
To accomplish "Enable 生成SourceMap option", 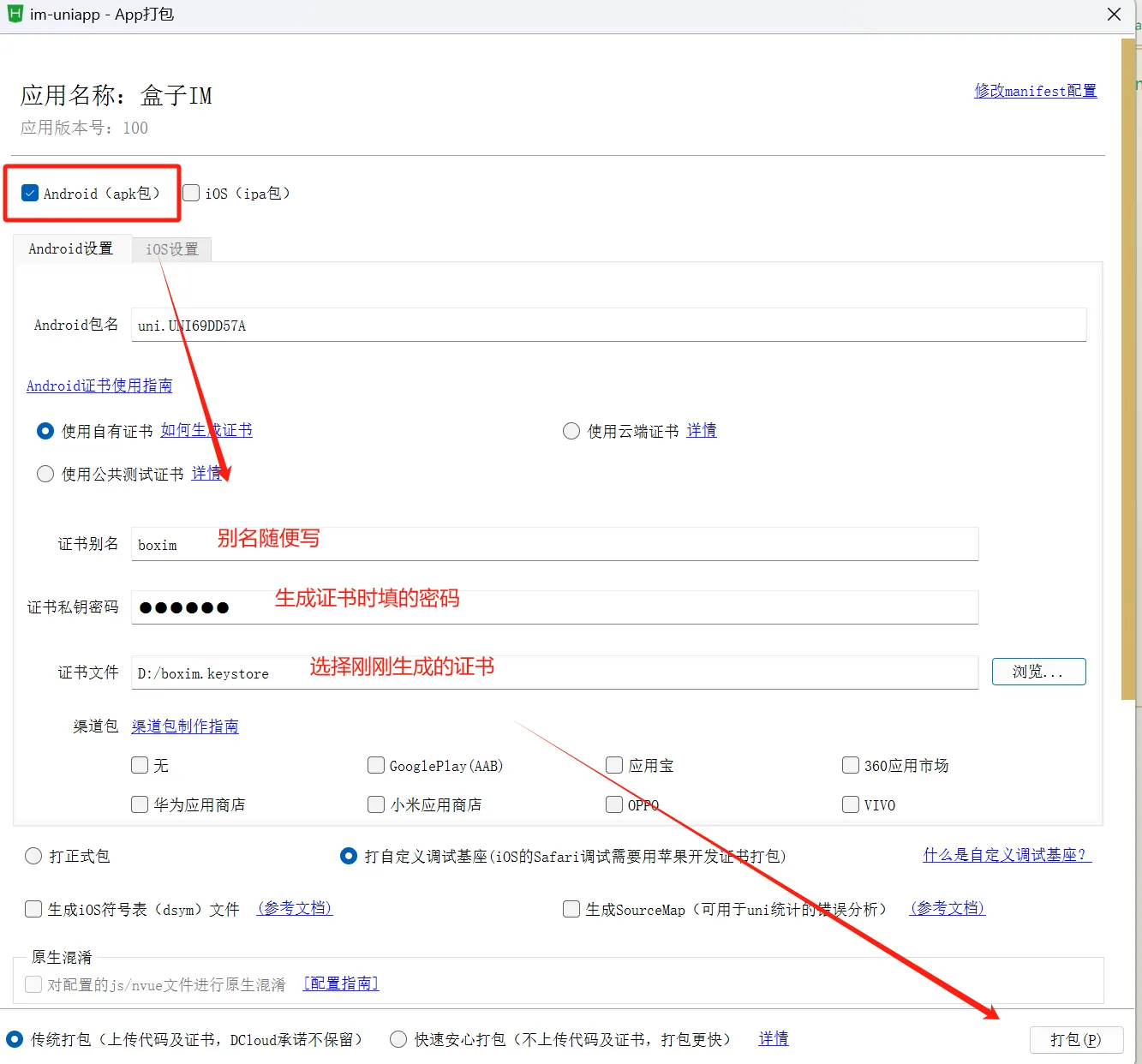I will 571,909.
